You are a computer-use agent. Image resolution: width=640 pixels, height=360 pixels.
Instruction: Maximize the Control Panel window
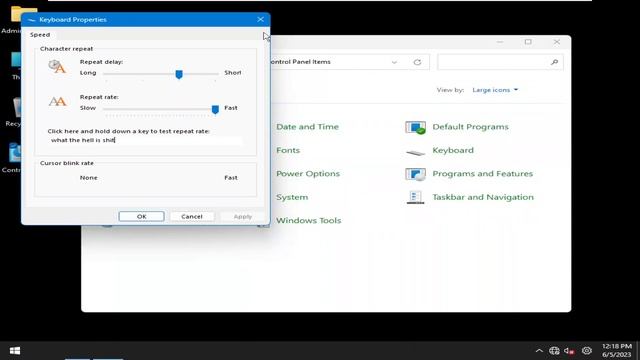click(528, 42)
